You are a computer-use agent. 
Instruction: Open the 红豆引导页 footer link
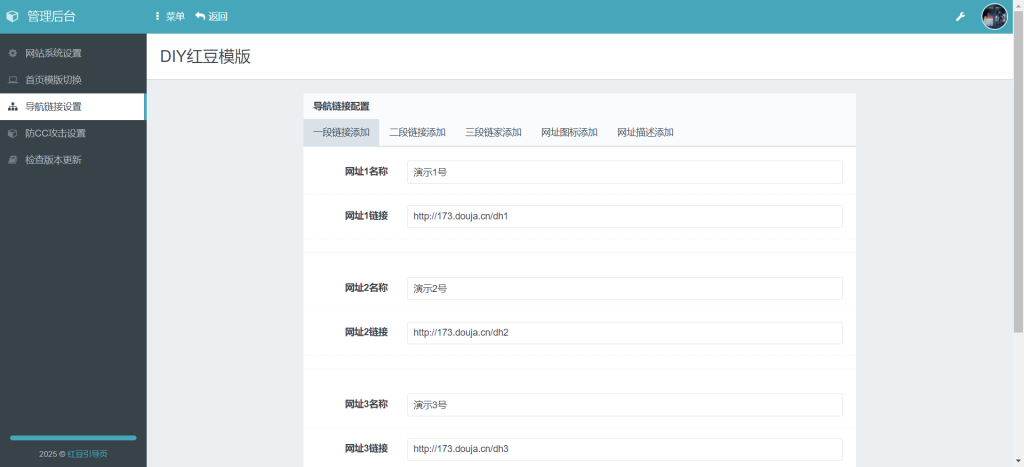[87, 454]
